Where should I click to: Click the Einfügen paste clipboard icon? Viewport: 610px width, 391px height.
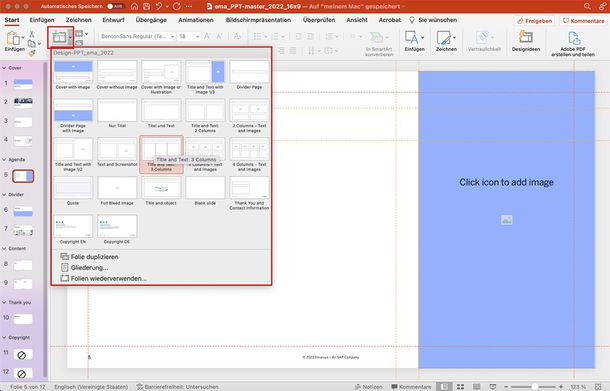point(13,38)
